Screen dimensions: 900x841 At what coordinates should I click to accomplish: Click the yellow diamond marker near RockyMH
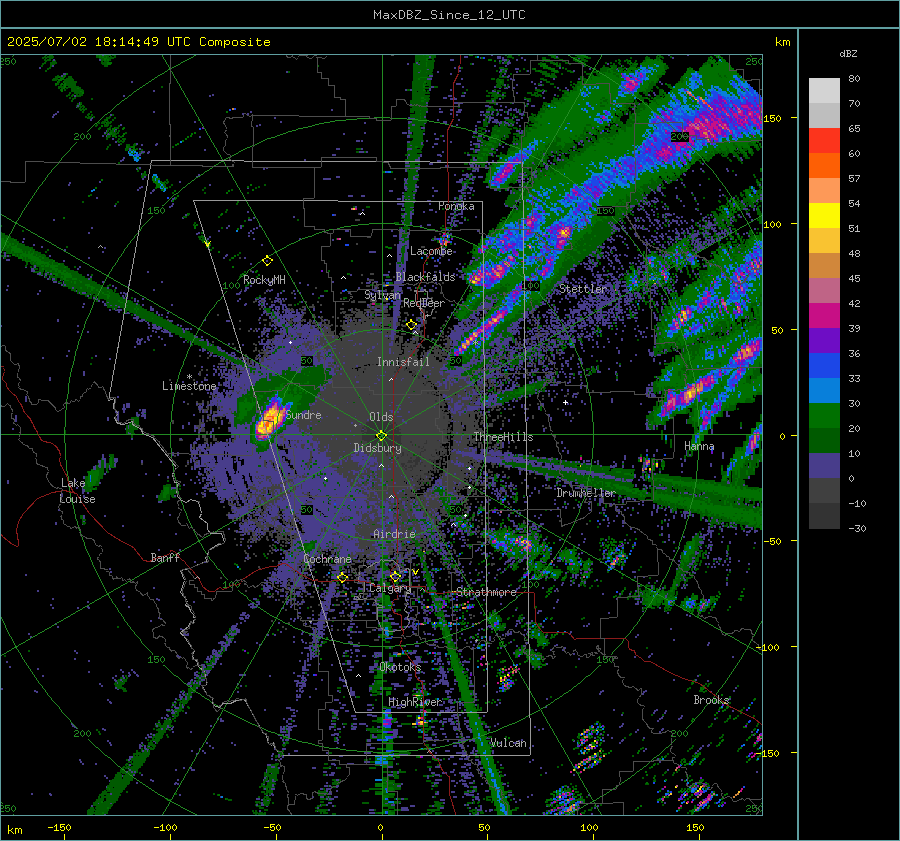[267, 261]
